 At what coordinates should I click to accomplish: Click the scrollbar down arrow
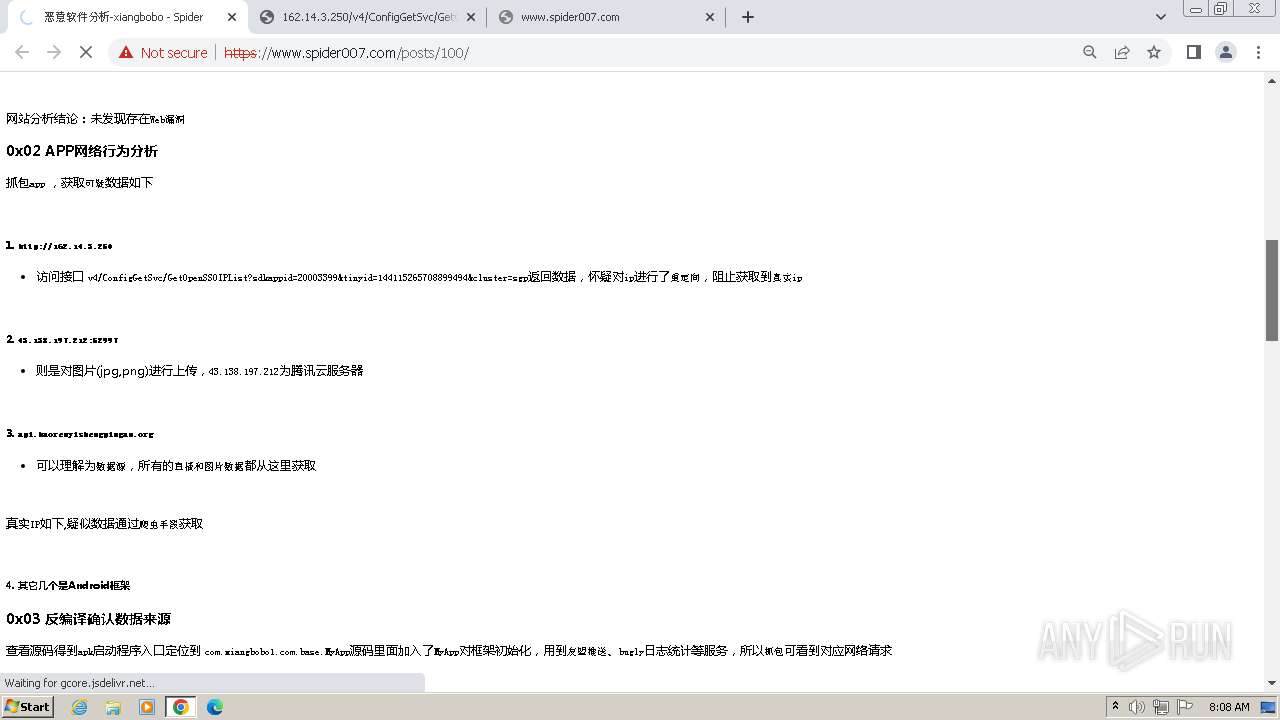pyautogui.click(x=1272, y=683)
